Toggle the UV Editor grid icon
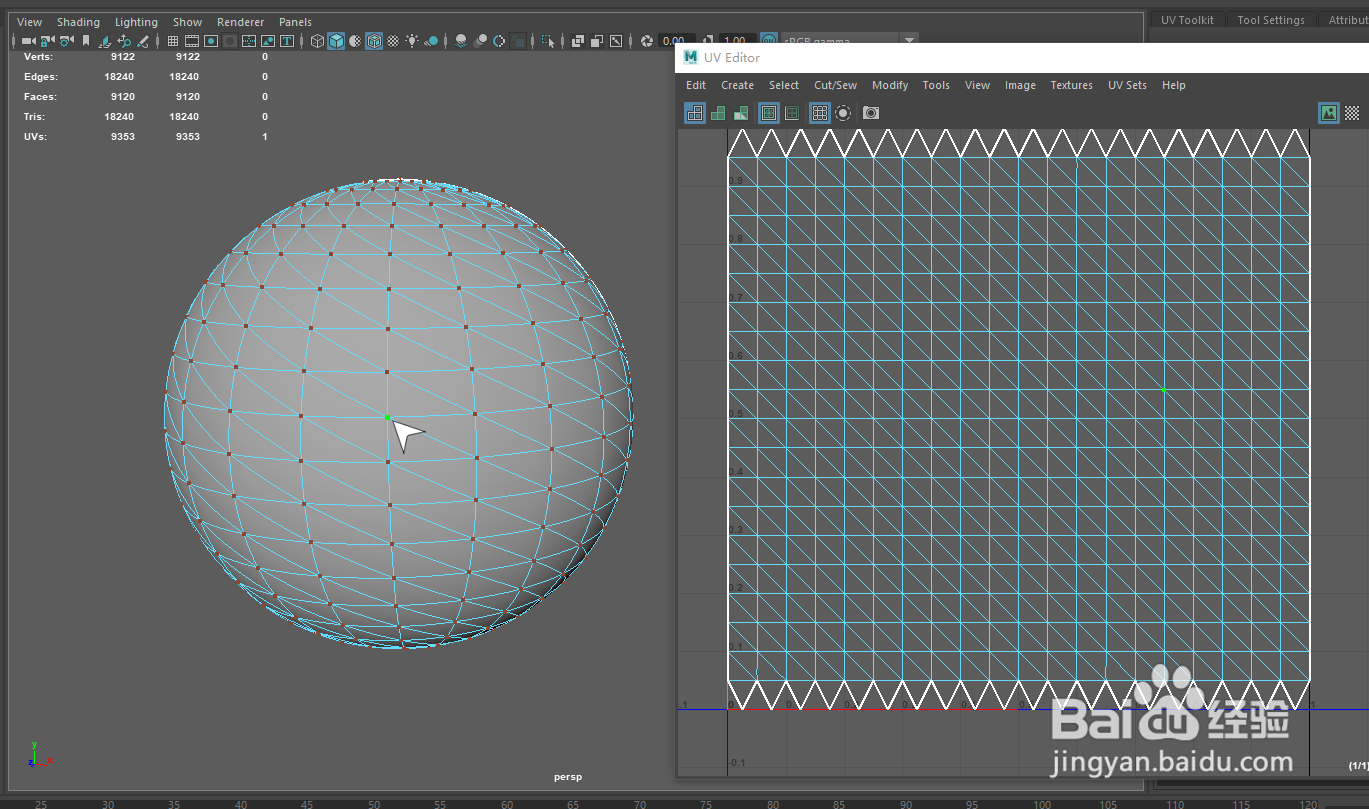This screenshot has height=809, width=1369. 820,113
